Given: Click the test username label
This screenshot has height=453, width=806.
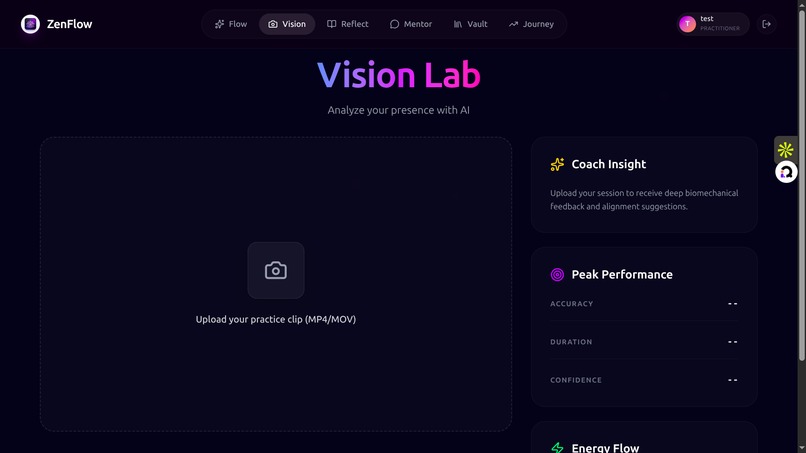Looking at the screenshot, I should pos(707,19).
